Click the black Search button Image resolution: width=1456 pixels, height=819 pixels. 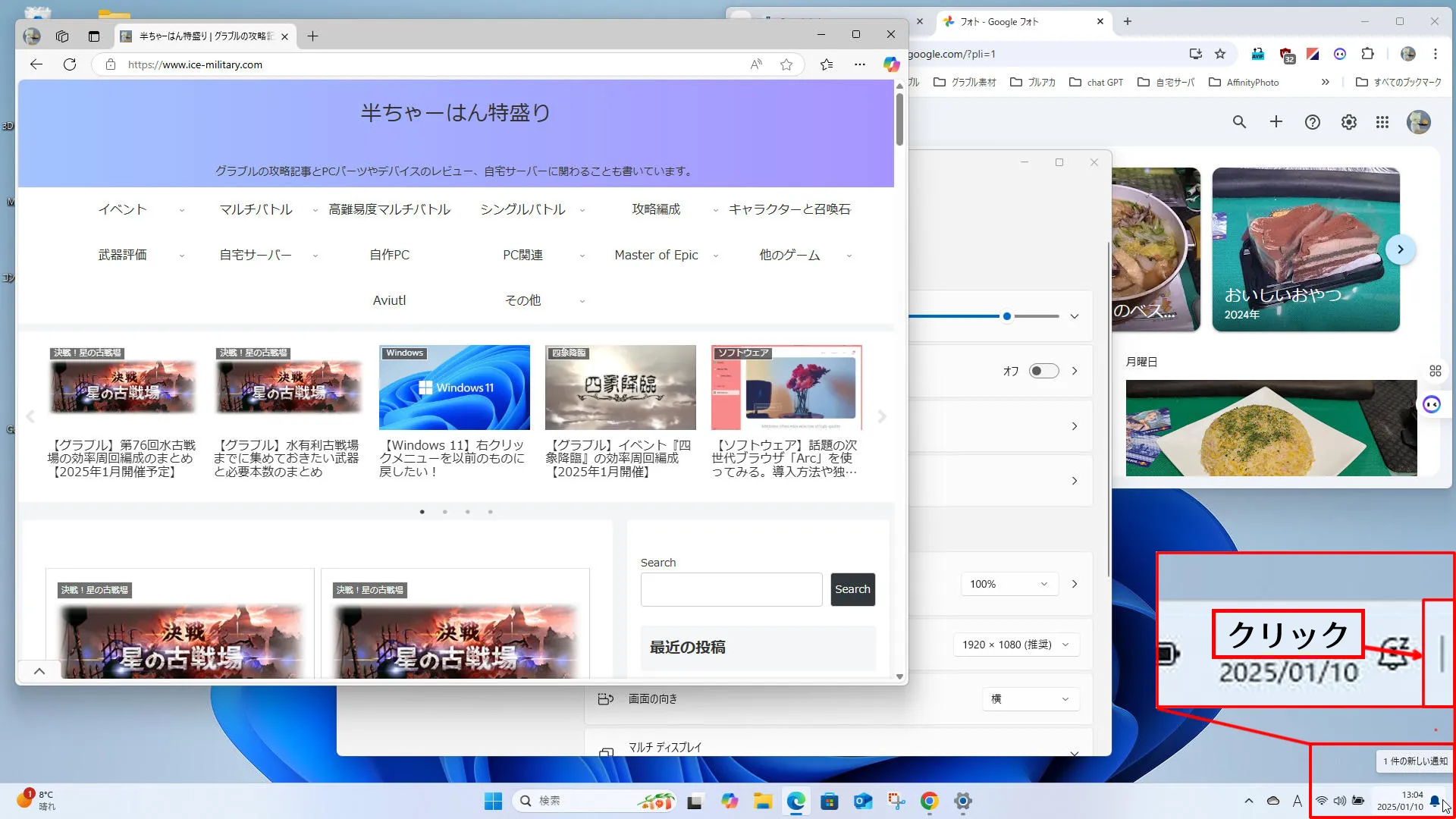tap(852, 589)
